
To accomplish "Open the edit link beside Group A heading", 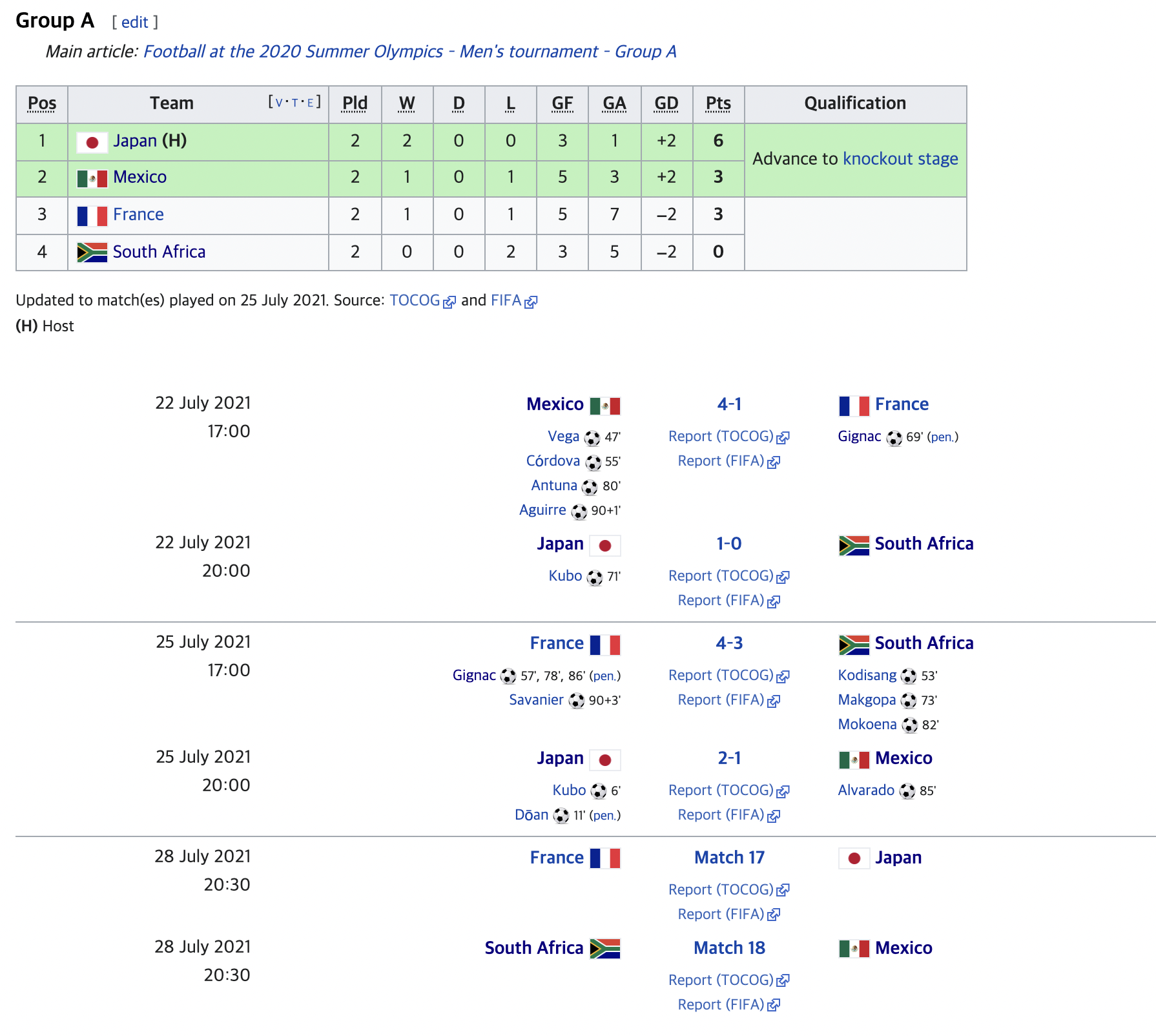I will click(x=135, y=23).
